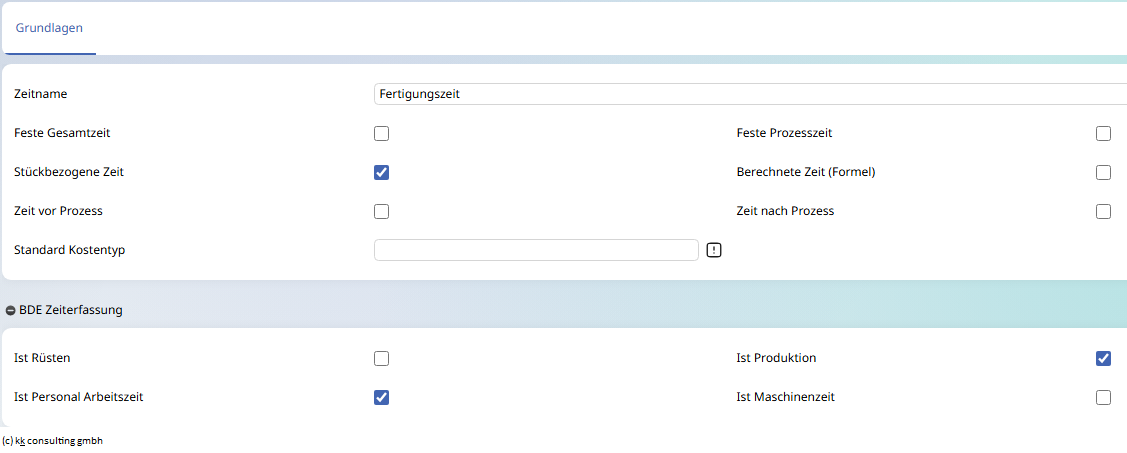Enable the Feste Gesamtzeit checkbox
The width and height of the screenshot is (1127, 453).
(x=382, y=133)
